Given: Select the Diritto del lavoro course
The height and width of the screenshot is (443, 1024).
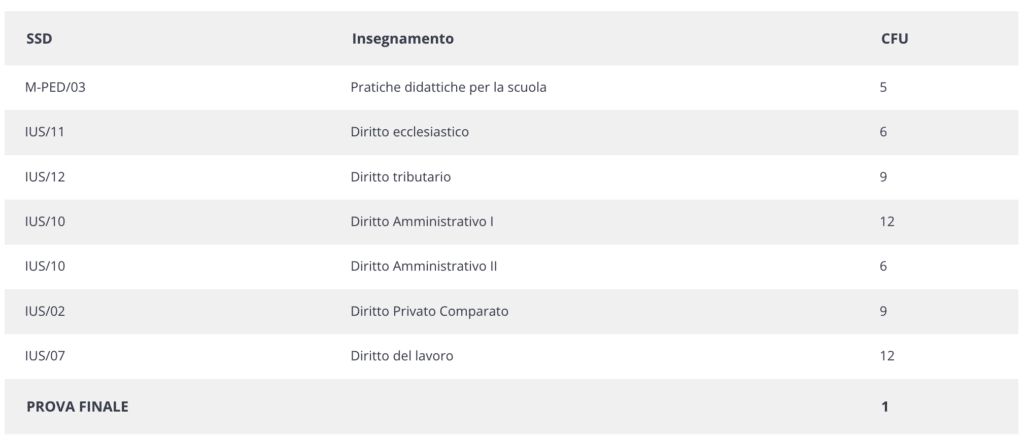Looking at the screenshot, I should click(402, 356).
